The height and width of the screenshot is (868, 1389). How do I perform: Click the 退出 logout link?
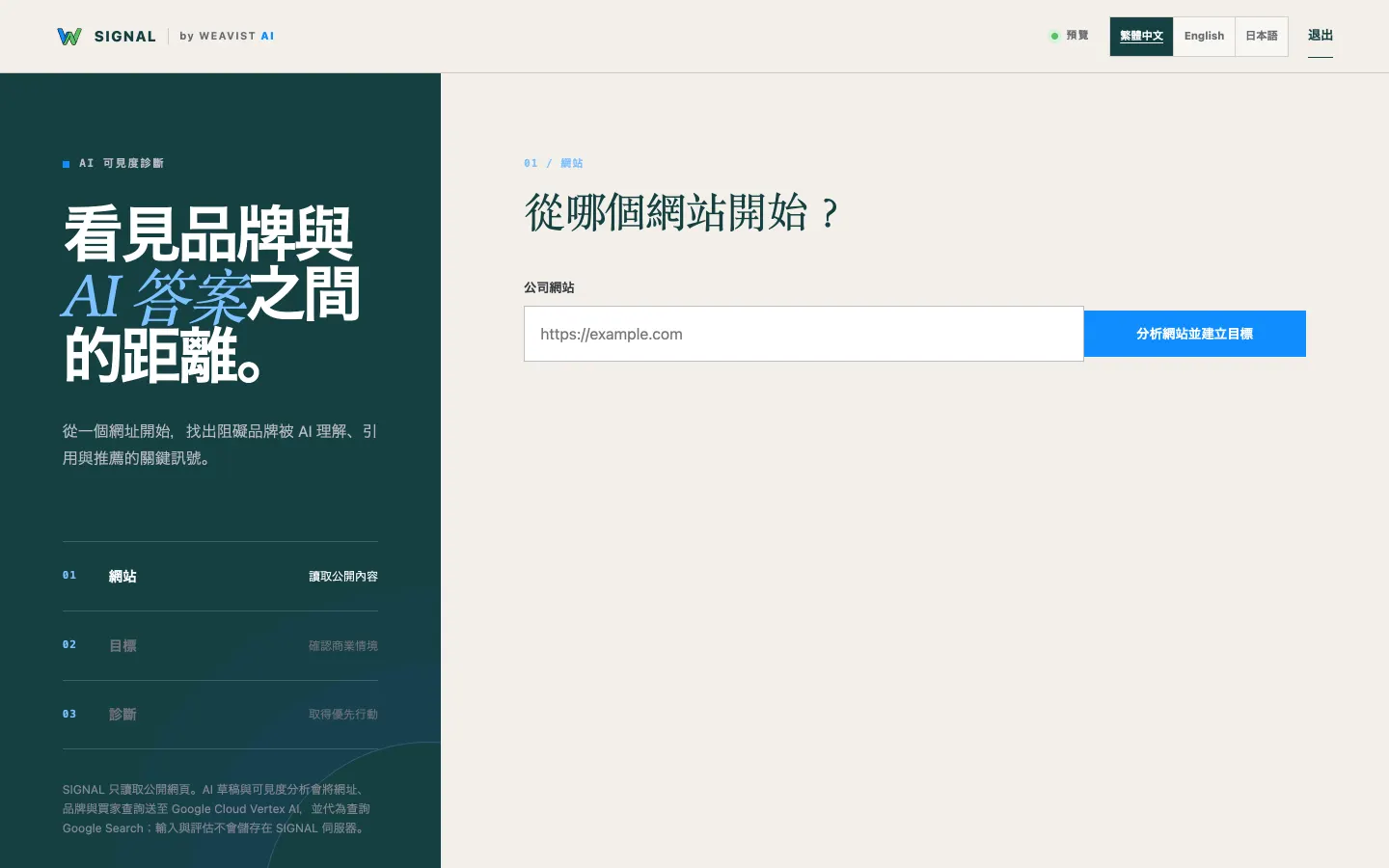tap(1321, 36)
